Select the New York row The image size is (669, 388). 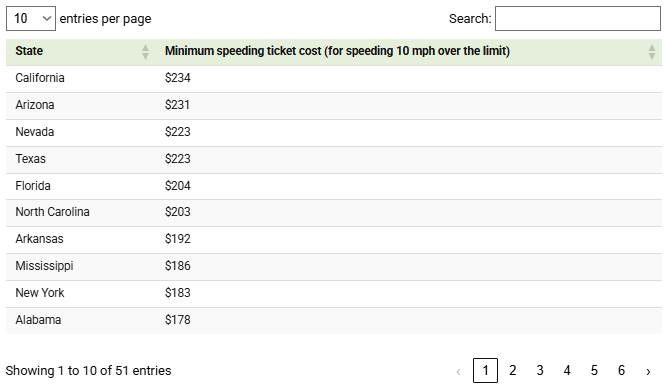334,293
